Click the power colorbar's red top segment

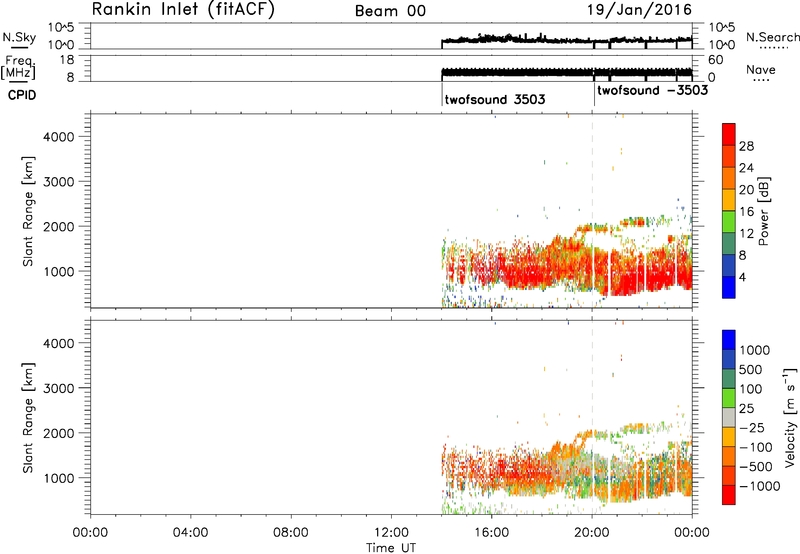pos(729,132)
